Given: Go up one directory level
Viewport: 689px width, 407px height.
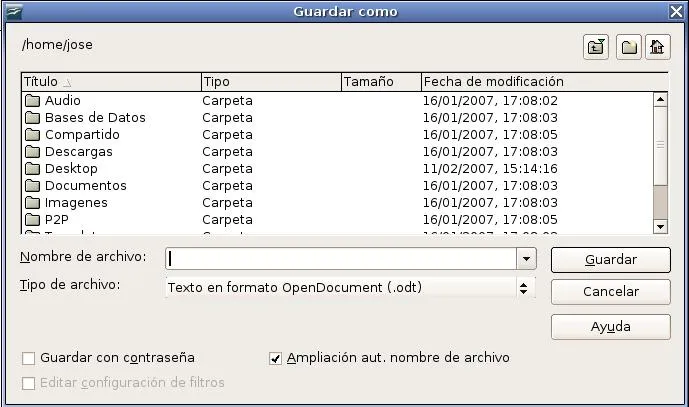Looking at the screenshot, I should 597,47.
